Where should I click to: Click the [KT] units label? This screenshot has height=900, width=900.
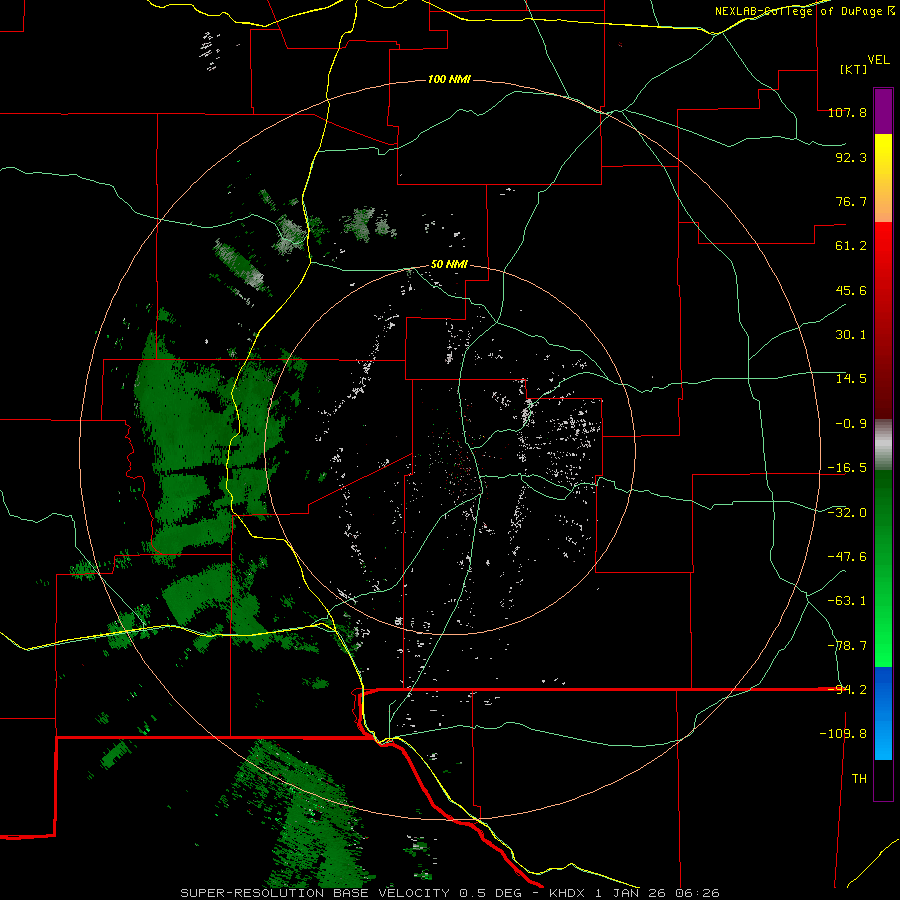tap(854, 69)
